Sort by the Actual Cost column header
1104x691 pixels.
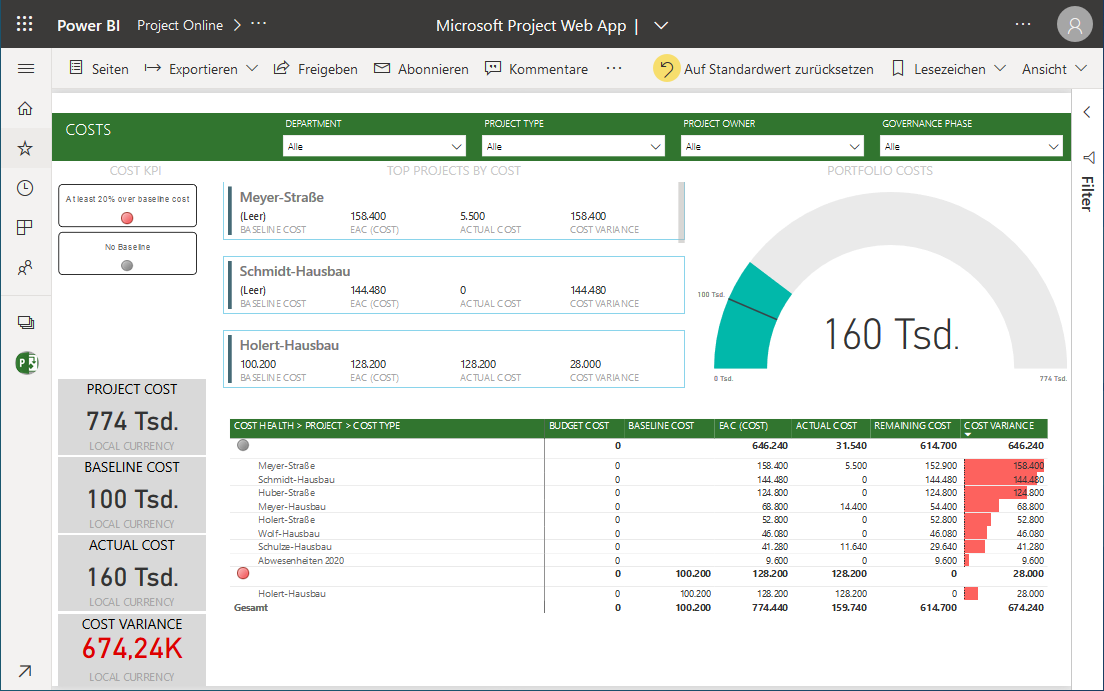click(826, 425)
